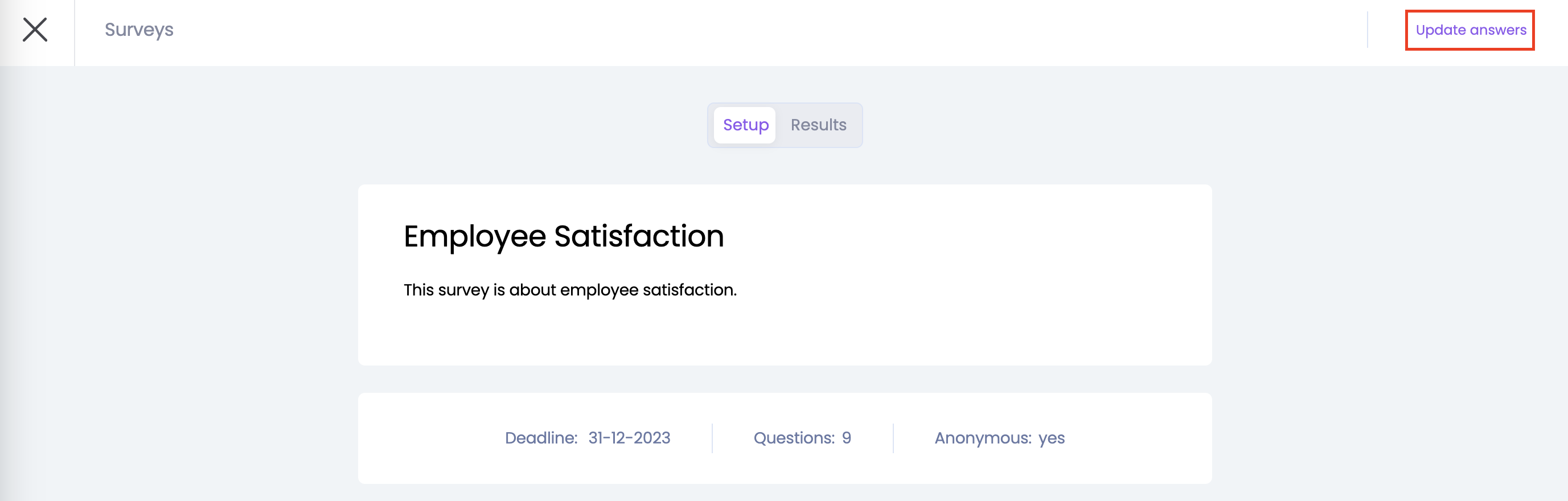Click the word answers in the top-right button
Screen dimensions: 1568x501
coord(1497,30)
